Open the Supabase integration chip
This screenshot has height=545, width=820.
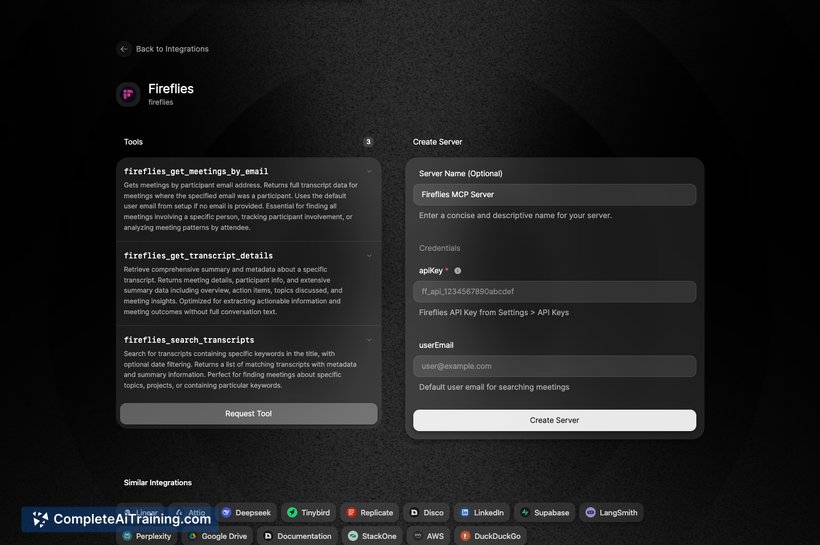(x=544, y=513)
